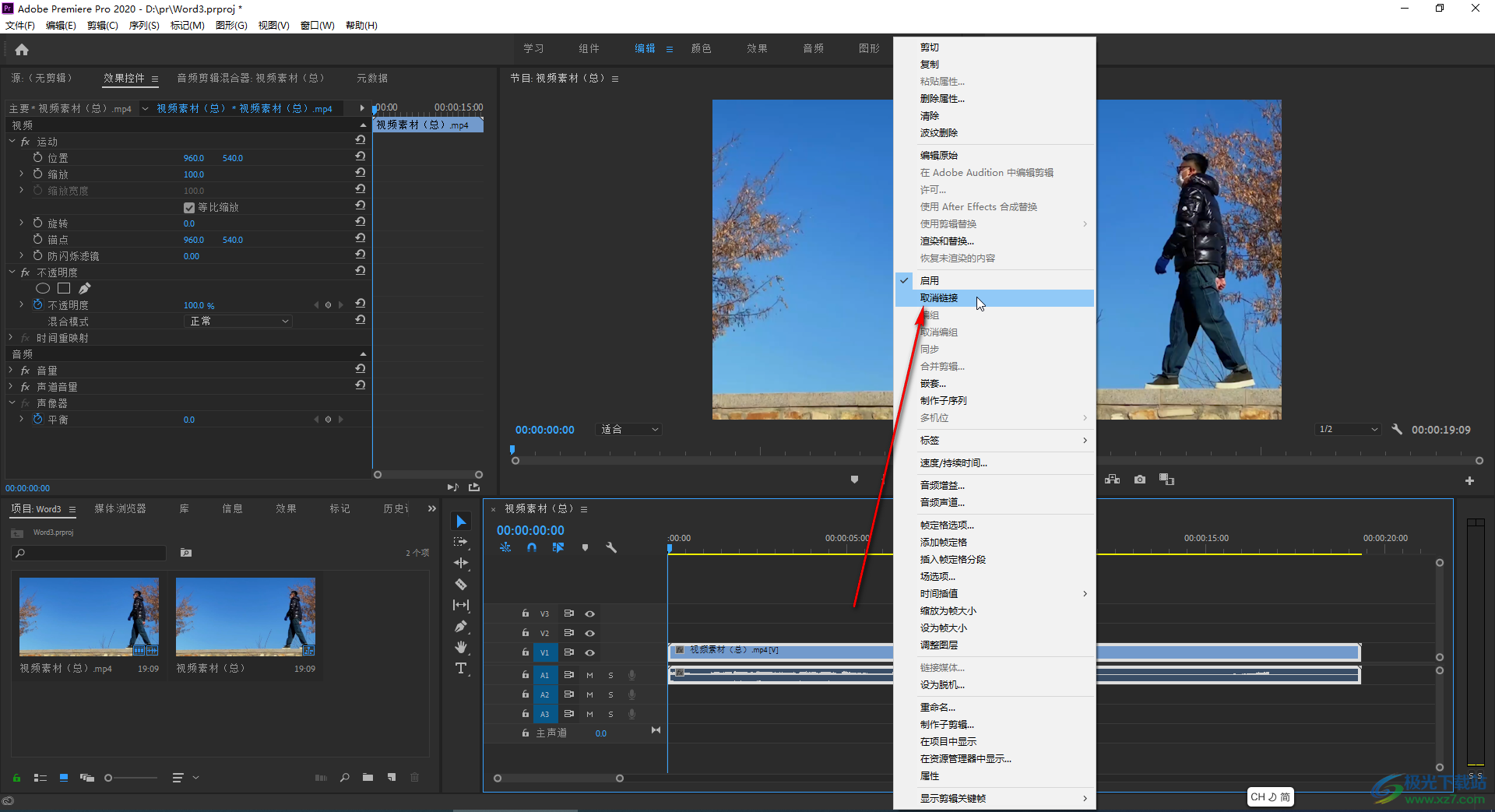1495x812 pixels.
Task: Open the program monitor settings wrench
Action: (1397, 429)
